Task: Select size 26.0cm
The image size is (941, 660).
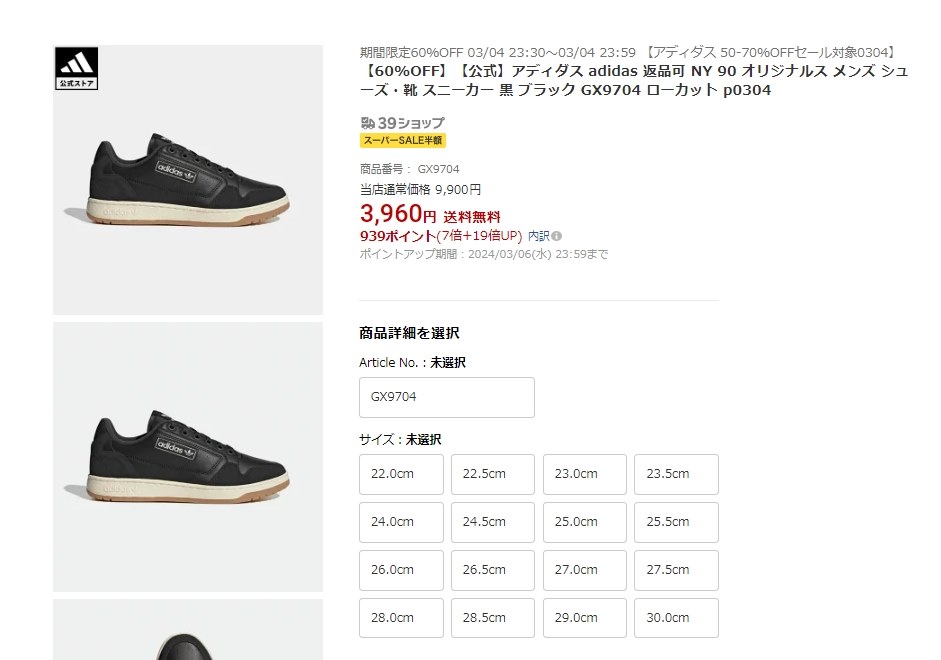Action: pyautogui.click(x=401, y=570)
